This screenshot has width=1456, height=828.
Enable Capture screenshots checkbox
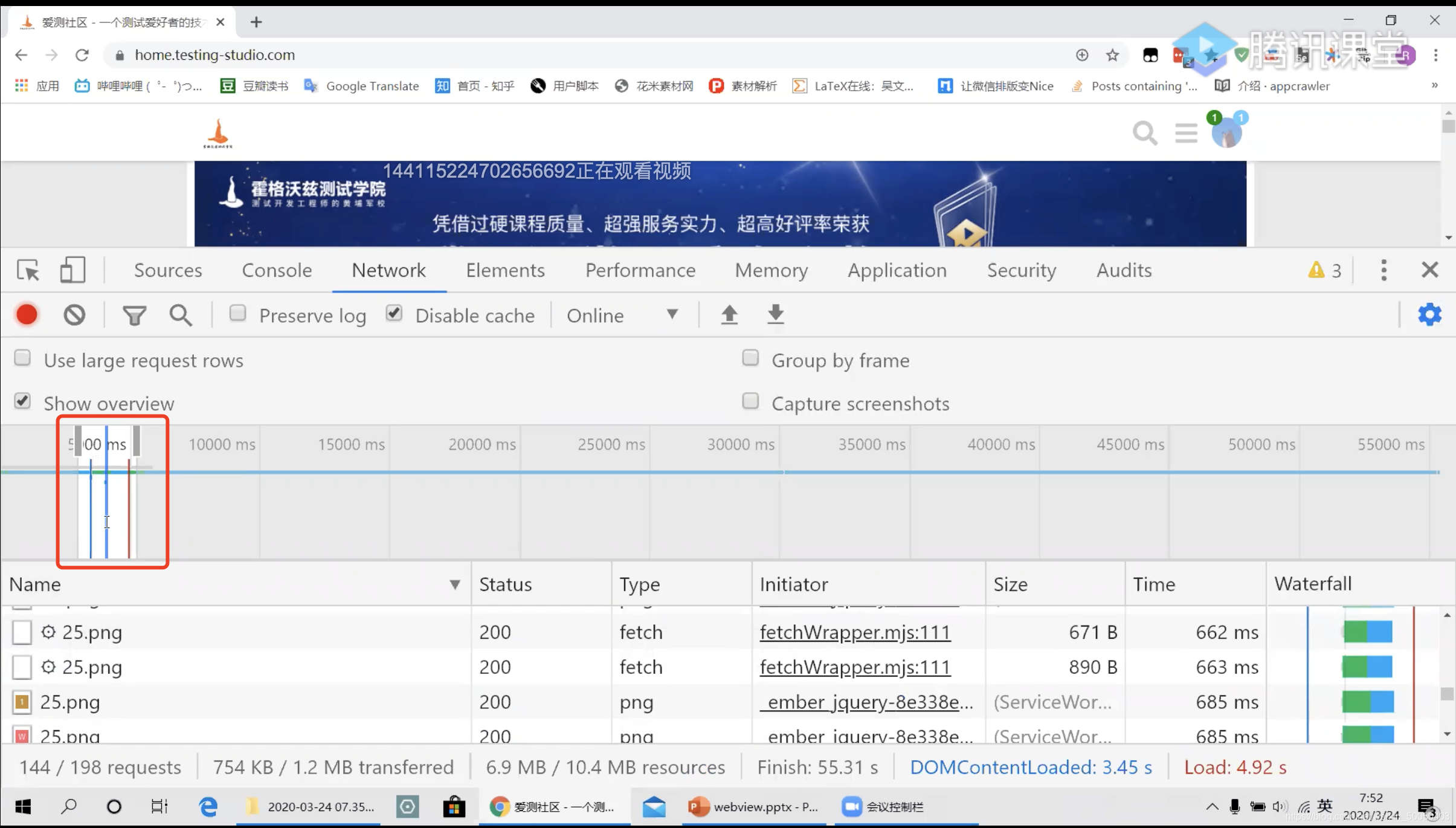click(750, 401)
